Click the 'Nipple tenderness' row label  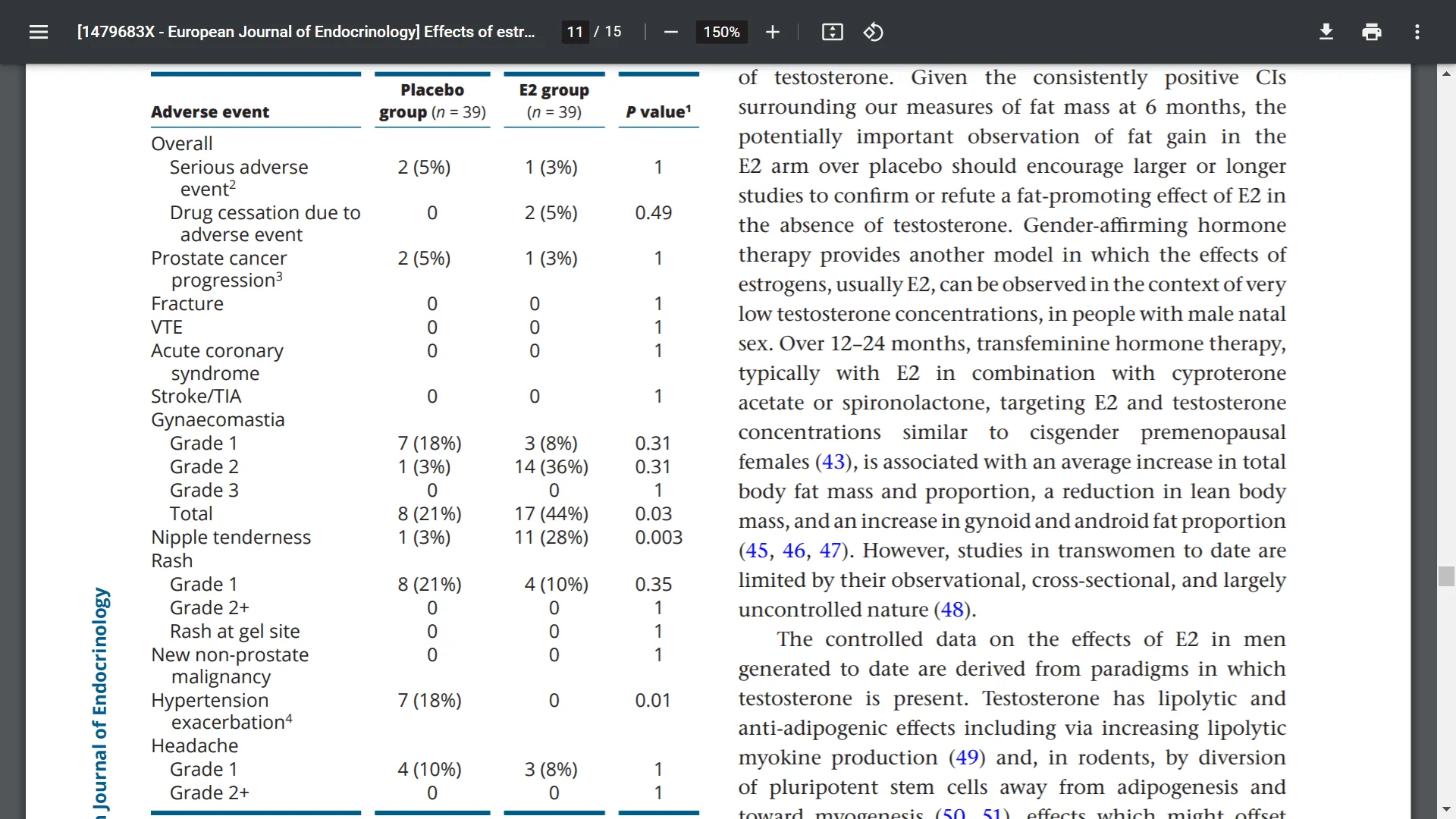[231, 538]
